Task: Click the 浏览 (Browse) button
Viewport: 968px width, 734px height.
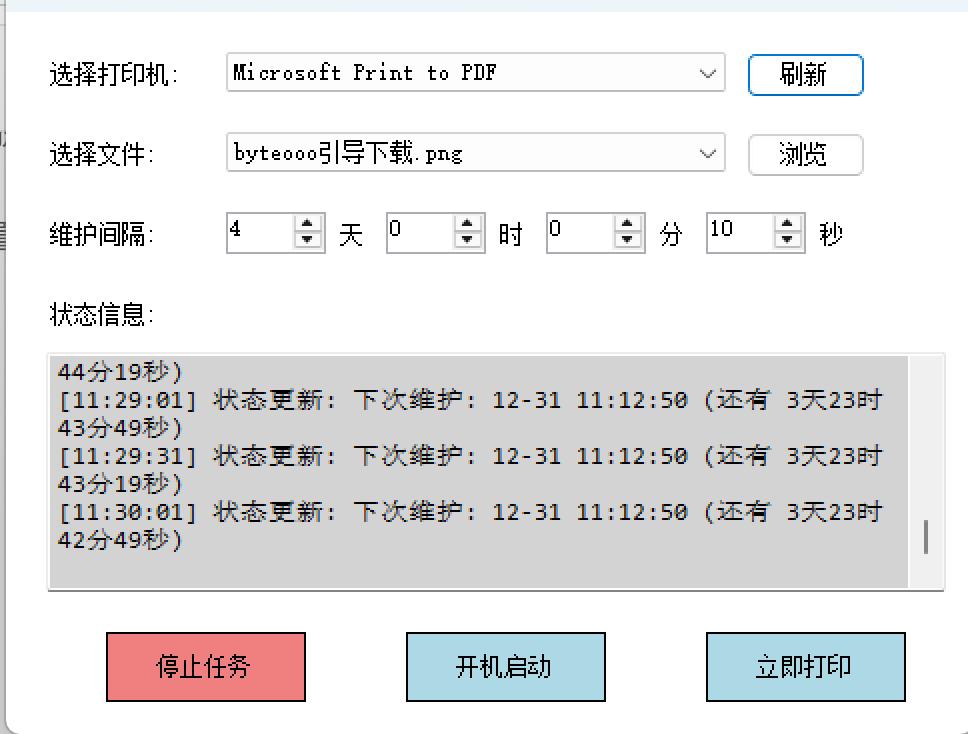Action: coord(805,155)
